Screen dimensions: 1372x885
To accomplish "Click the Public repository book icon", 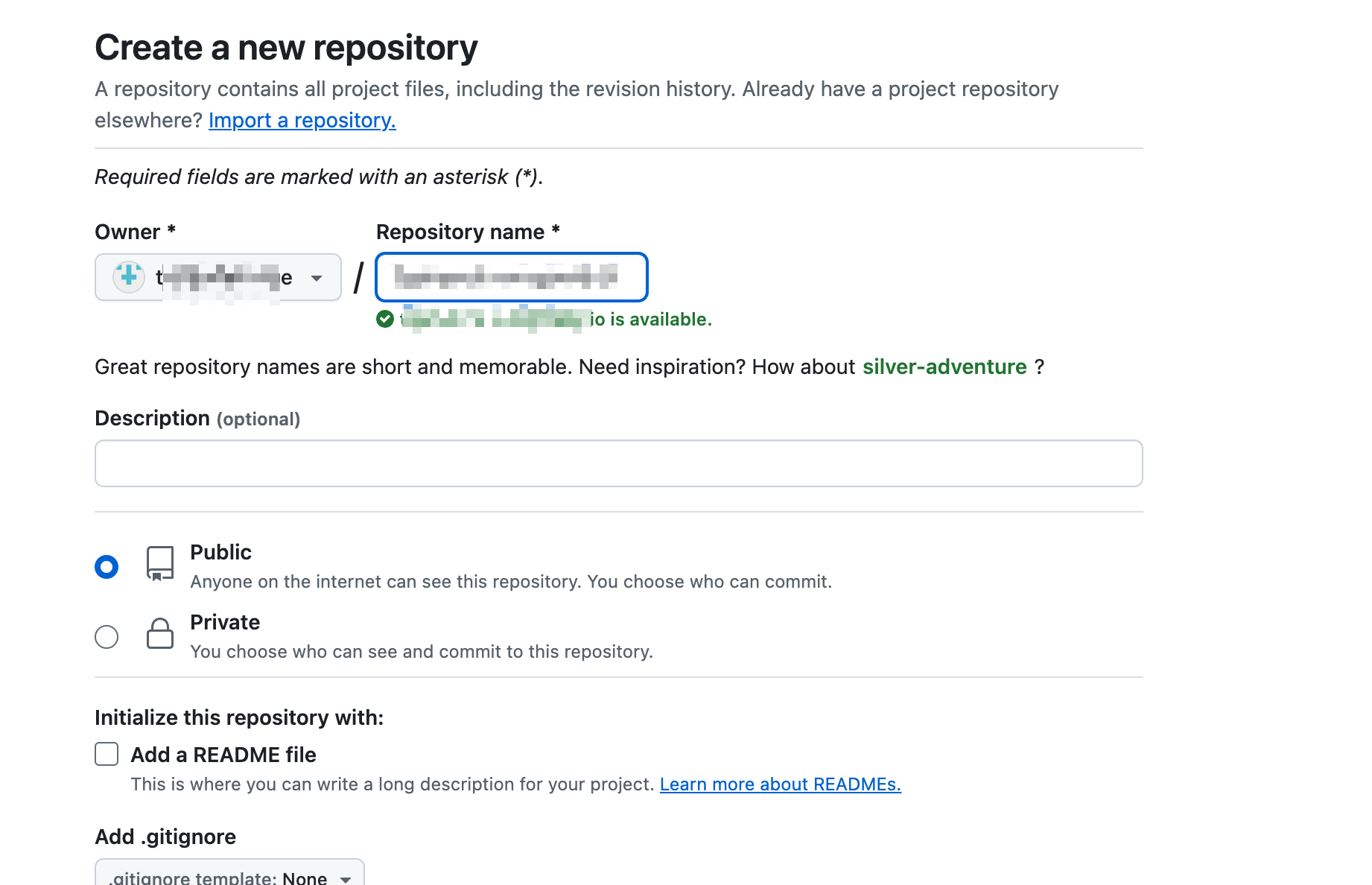I will (x=160, y=564).
